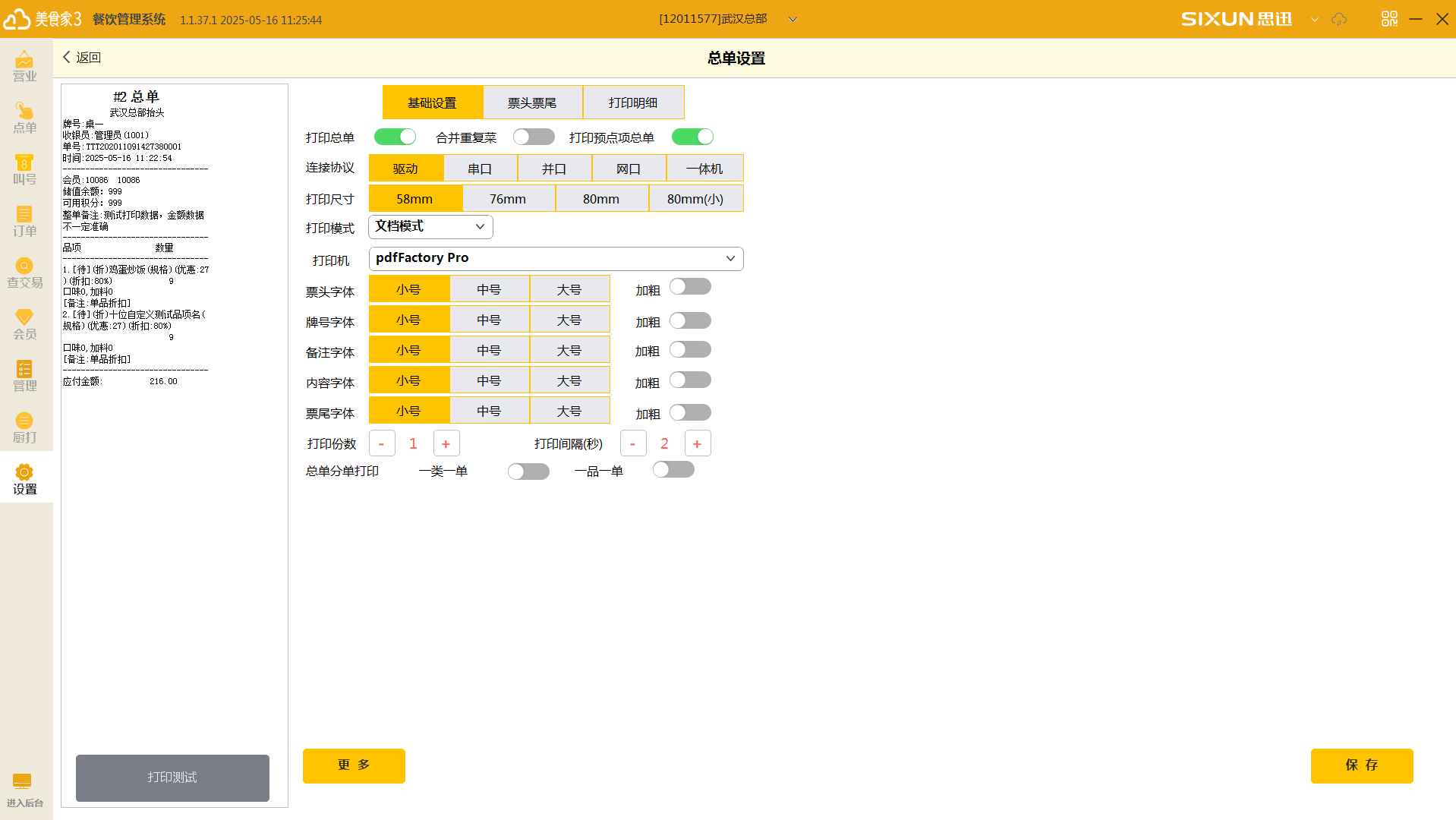The image size is (1456, 820).
Task: Switch to the 打印明细 tab
Action: point(633,102)
